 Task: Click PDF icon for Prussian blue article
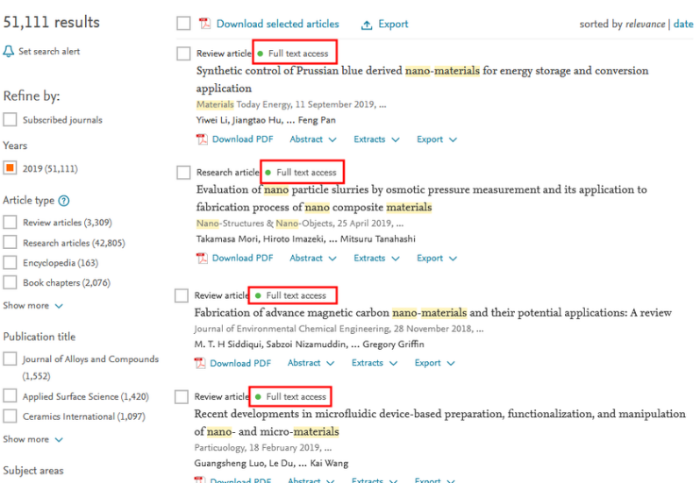click(x=202, y=139)
